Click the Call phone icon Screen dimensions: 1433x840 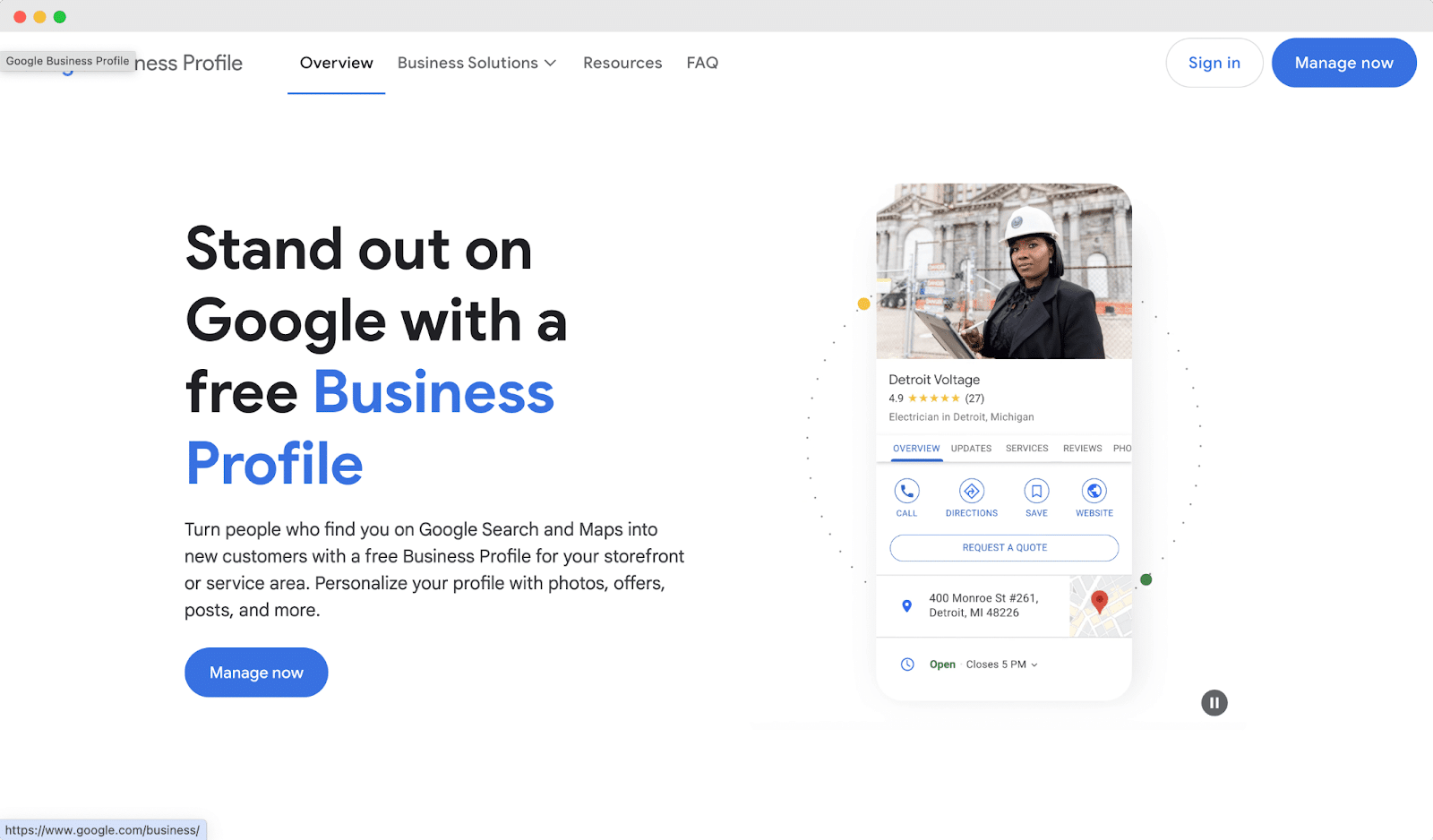[906, 491]
